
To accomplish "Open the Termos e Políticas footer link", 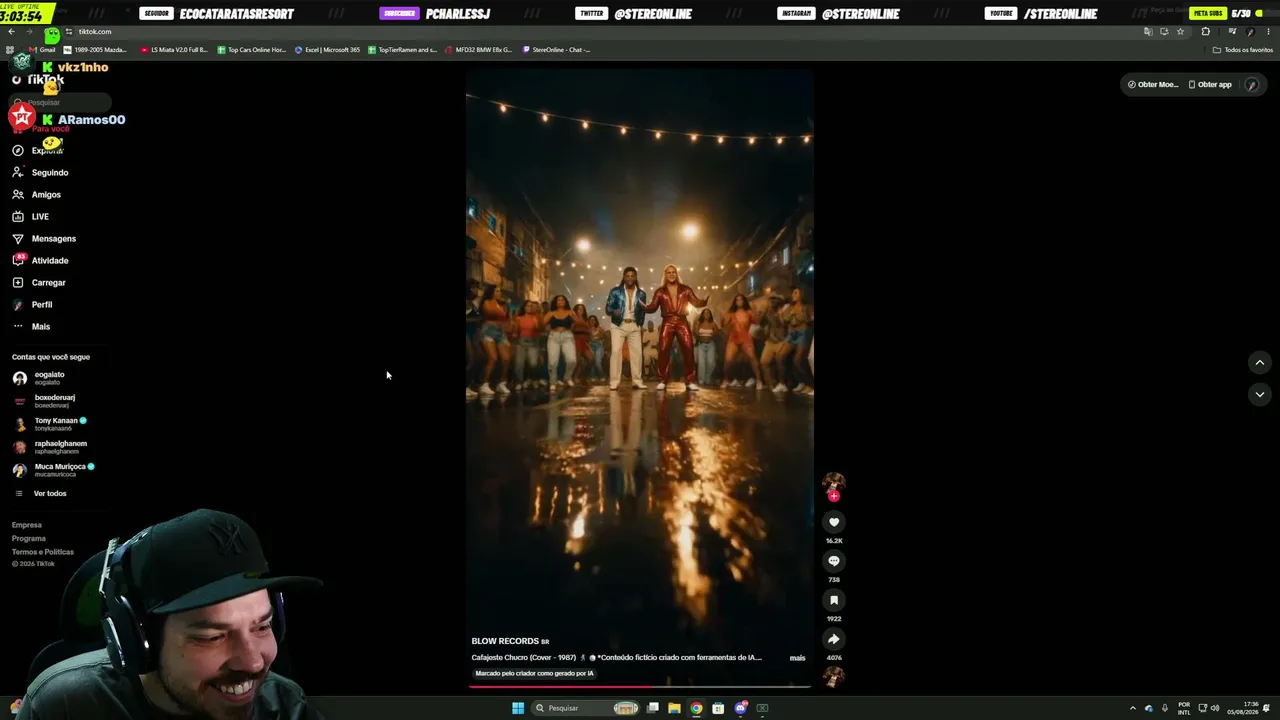I will [x=43, y=552].
